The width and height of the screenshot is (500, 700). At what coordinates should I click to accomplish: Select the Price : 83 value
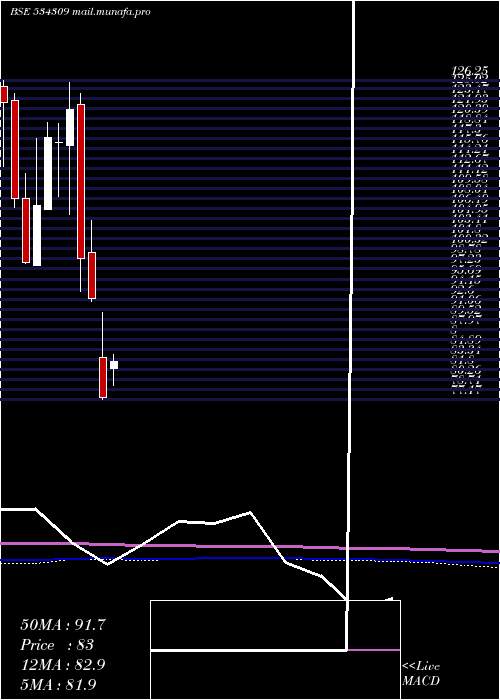pos(57,645)
